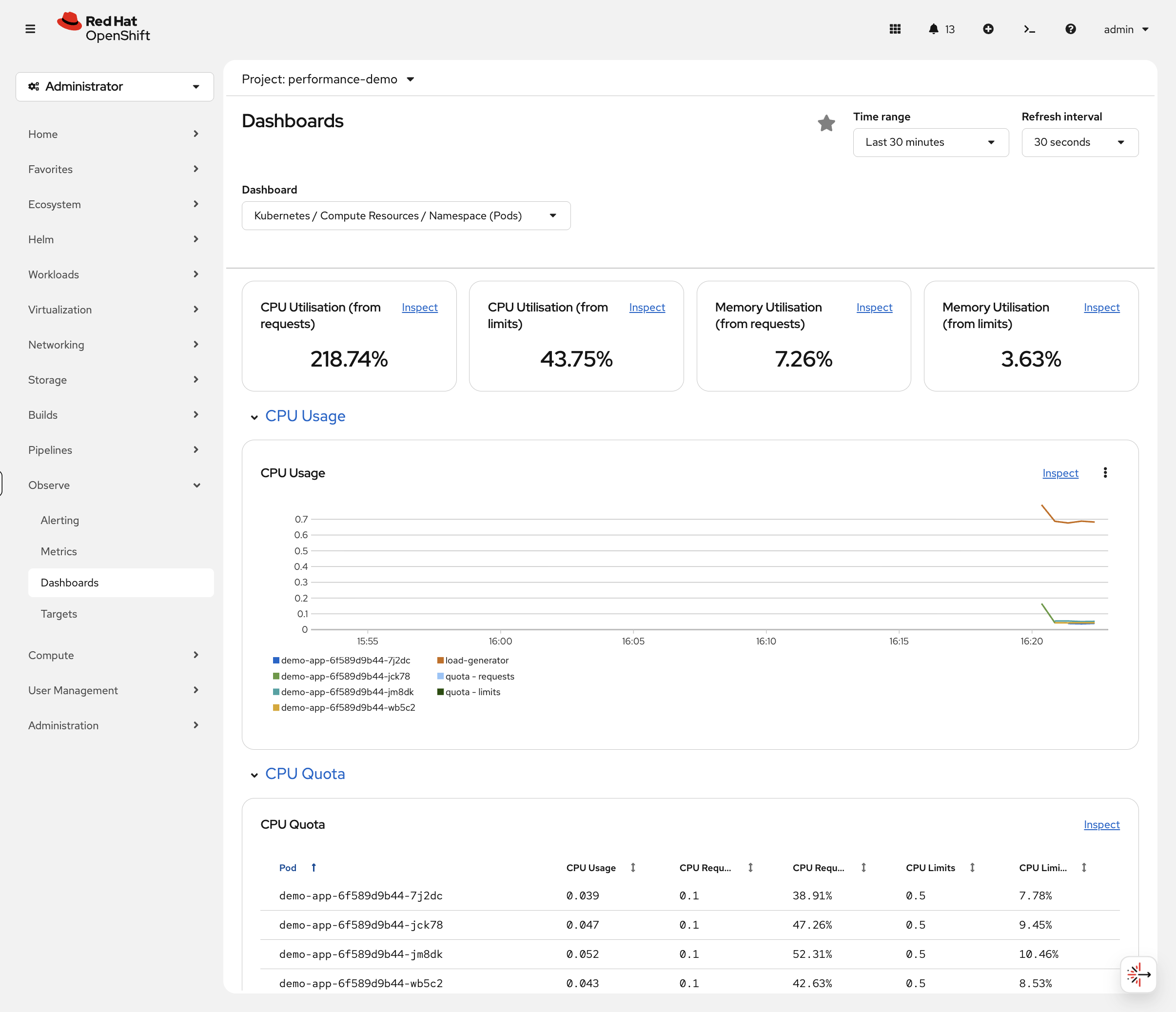Viewport: 1176px width, 1012px height.
Task: Open the Refresh interval dropdown
Action: [1079, 142]
